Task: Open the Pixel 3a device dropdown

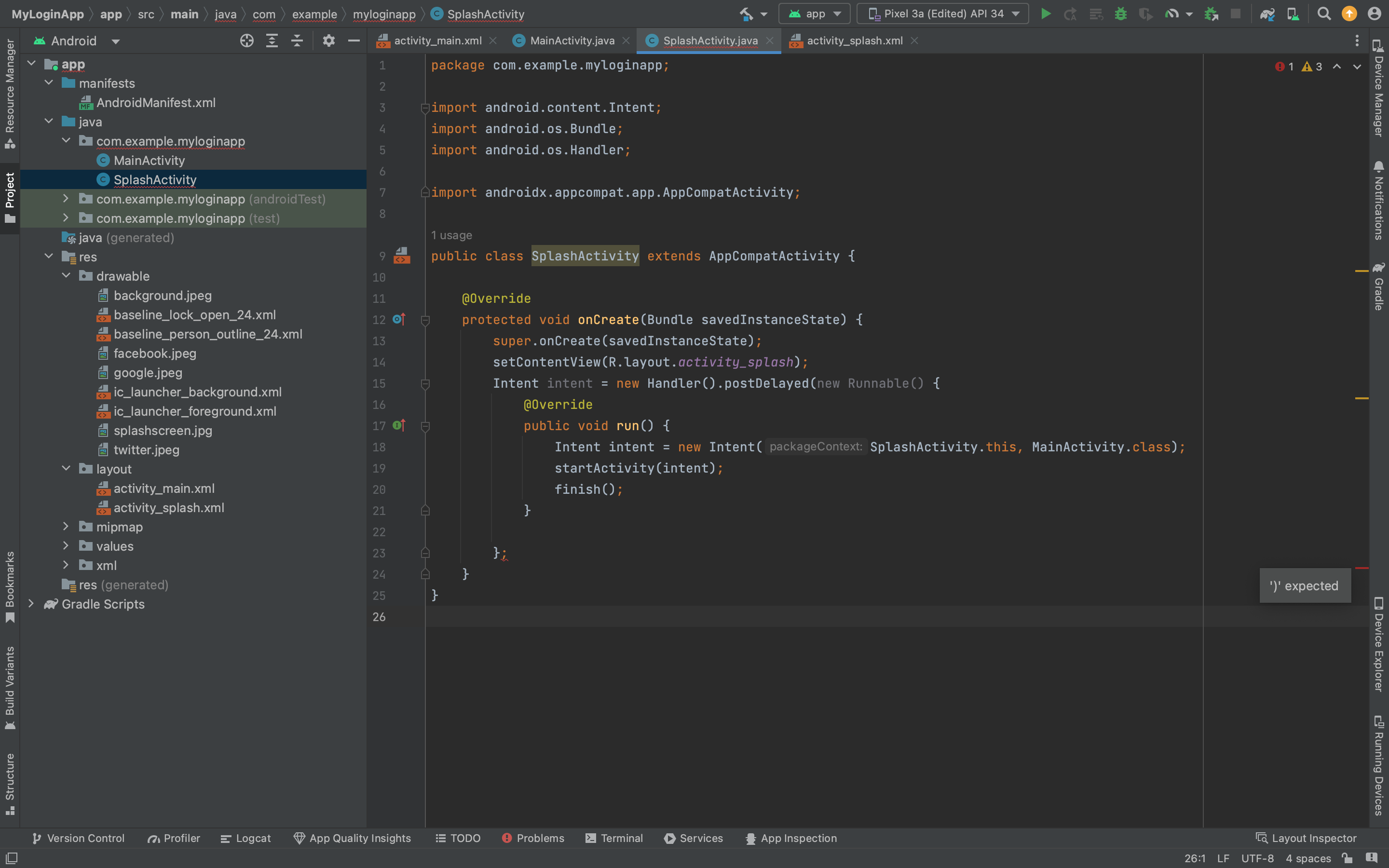Action: click(942, 14)
